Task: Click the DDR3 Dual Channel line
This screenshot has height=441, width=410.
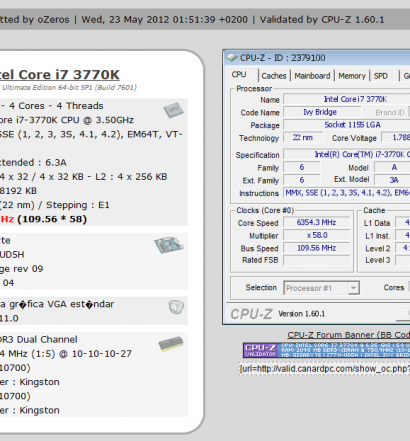Action: point(39,340)
